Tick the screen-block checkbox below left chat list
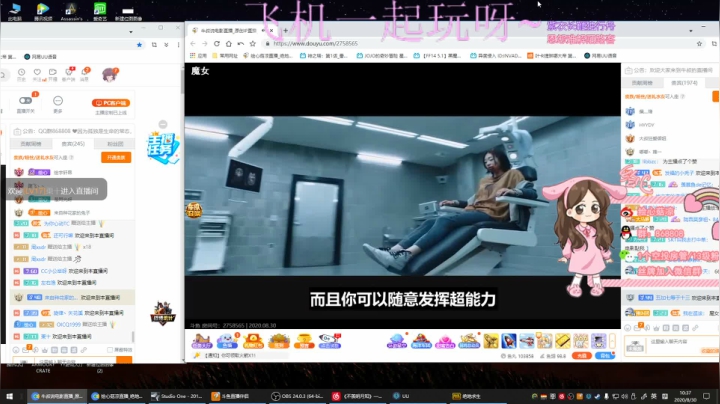 tap(110, 350)
